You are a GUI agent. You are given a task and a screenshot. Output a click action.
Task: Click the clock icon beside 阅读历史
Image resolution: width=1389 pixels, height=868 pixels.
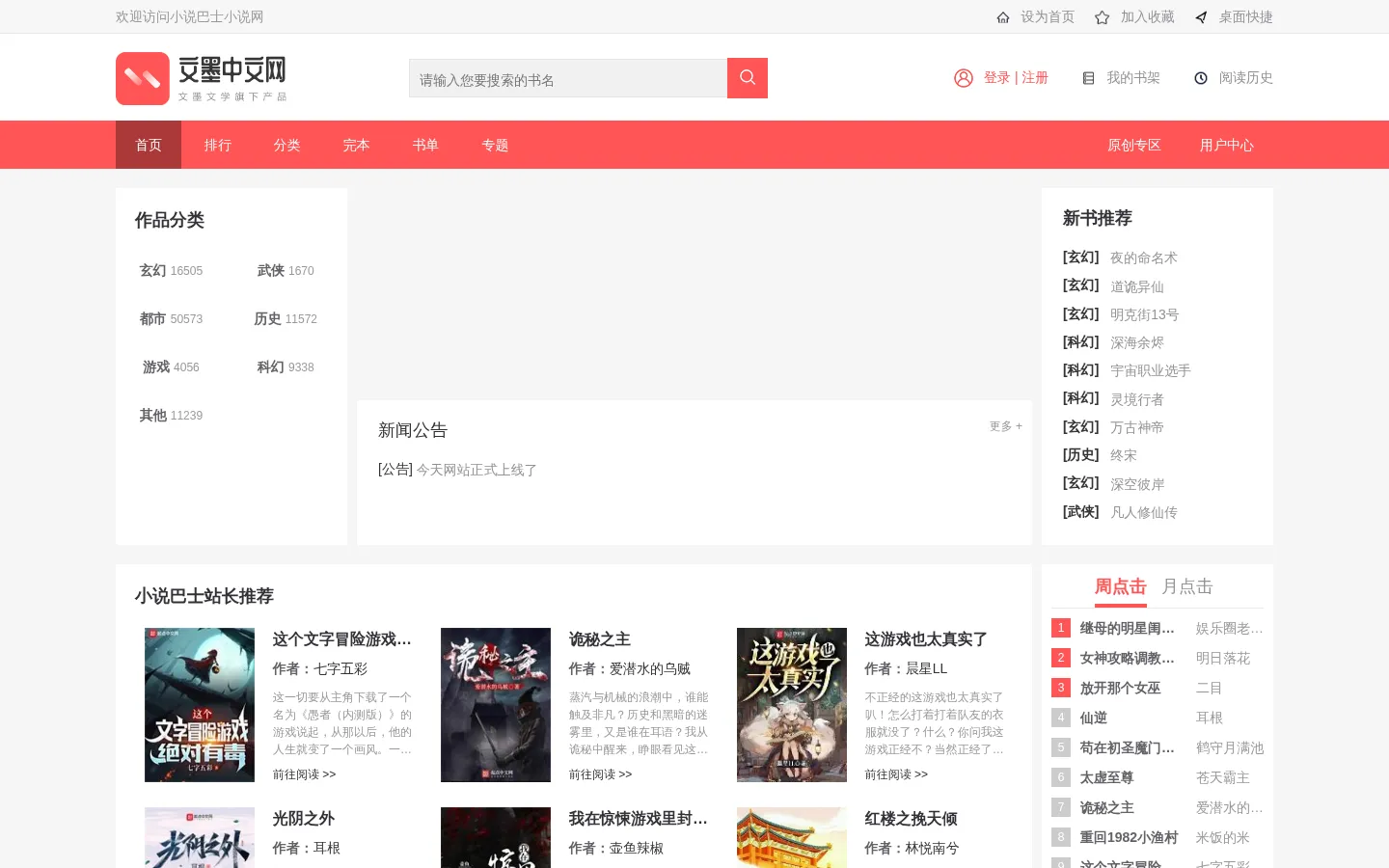1201,78
